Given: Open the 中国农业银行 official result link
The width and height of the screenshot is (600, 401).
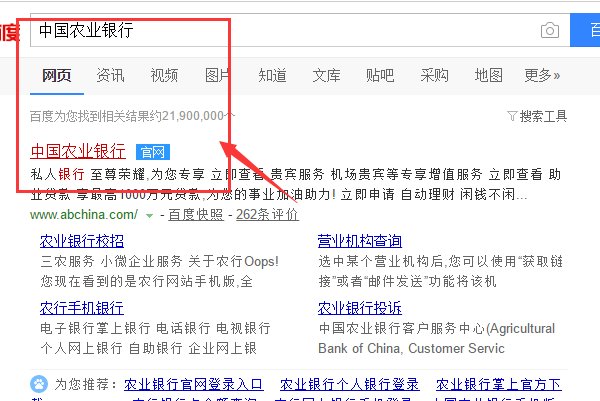Looking at the screenshot, I should [x=78, y=151].
